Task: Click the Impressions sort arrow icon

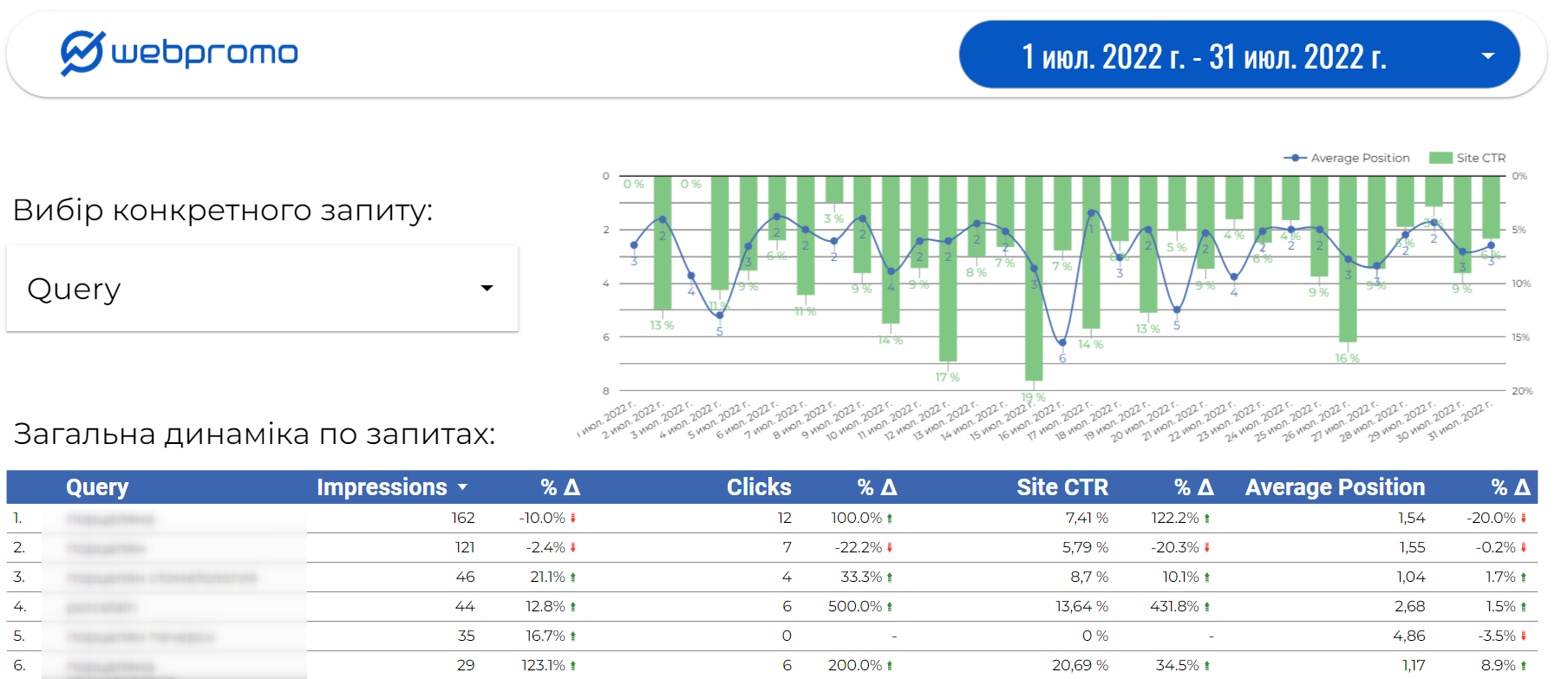Action: (x=462, y=487)
